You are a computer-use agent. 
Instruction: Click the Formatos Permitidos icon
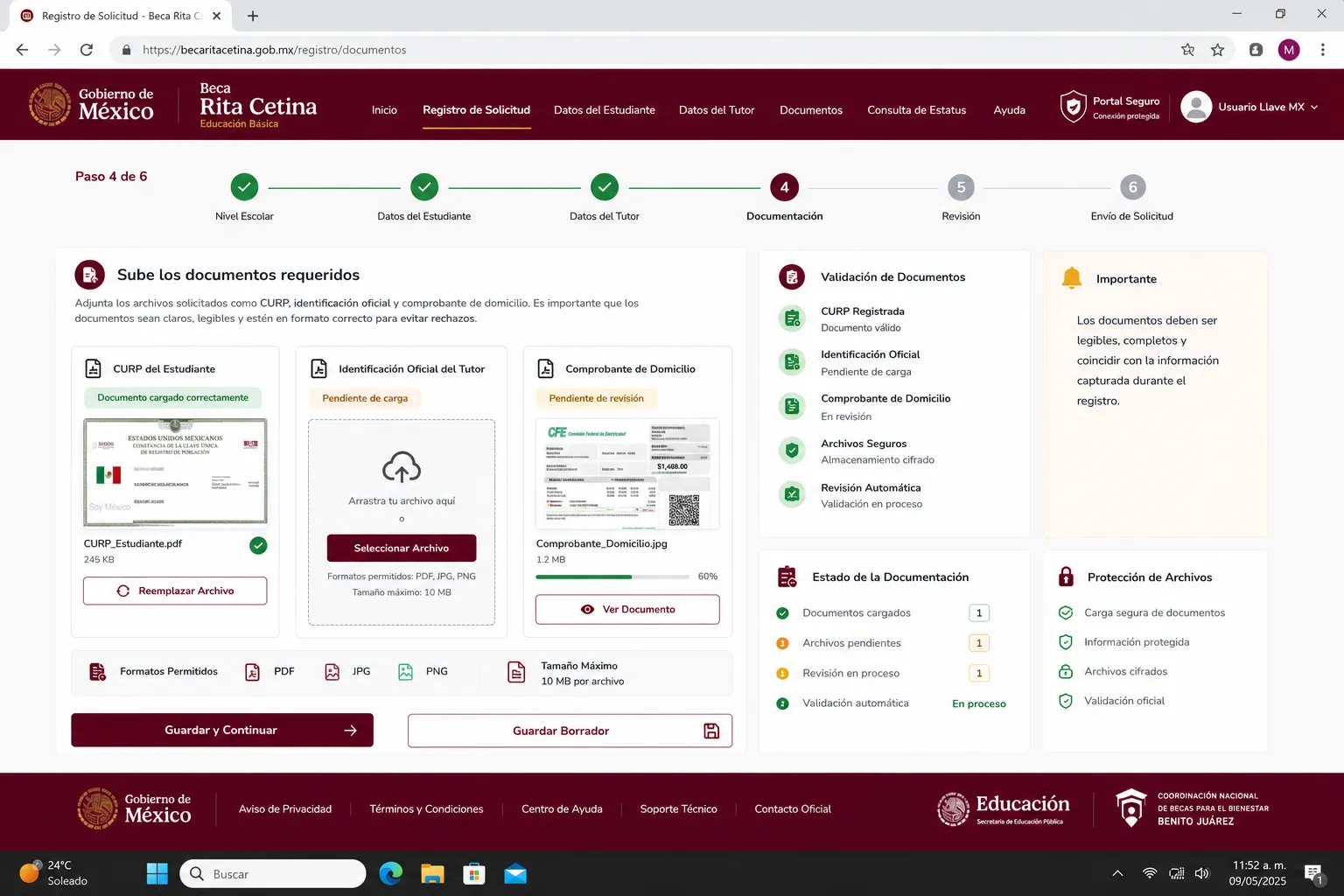[97, 672]
